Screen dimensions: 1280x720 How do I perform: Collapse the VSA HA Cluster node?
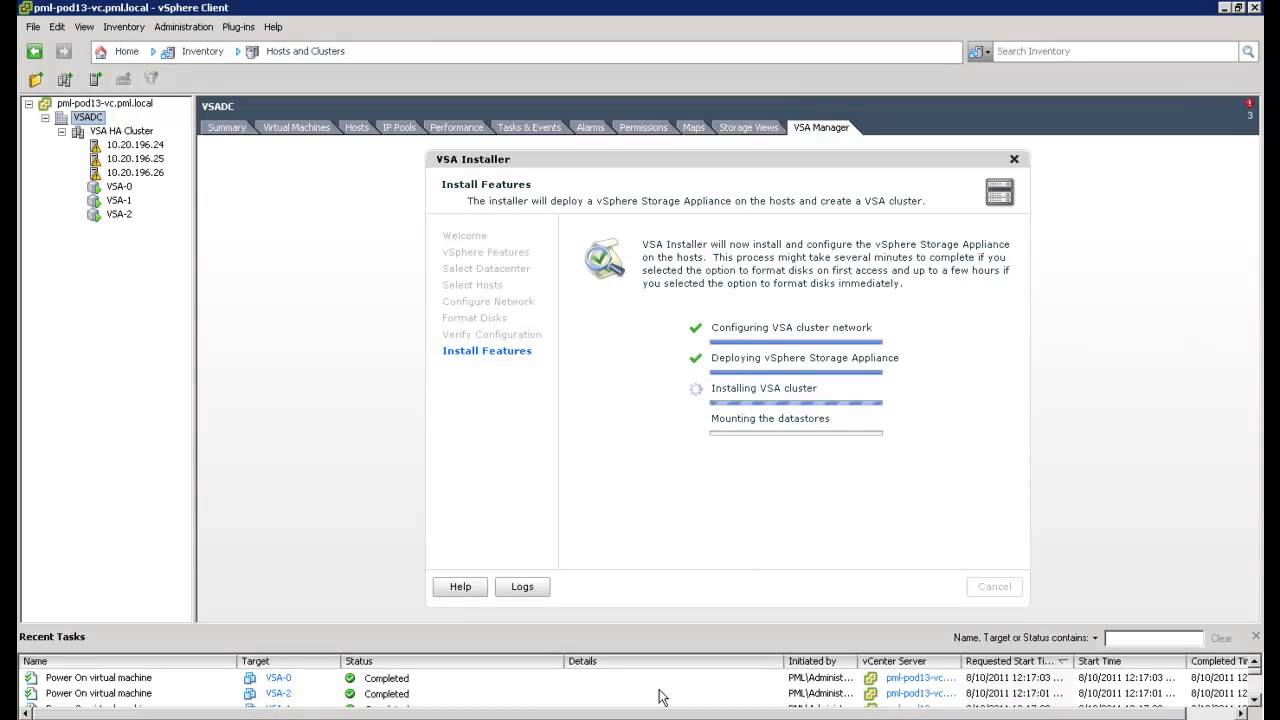point(61,132)
